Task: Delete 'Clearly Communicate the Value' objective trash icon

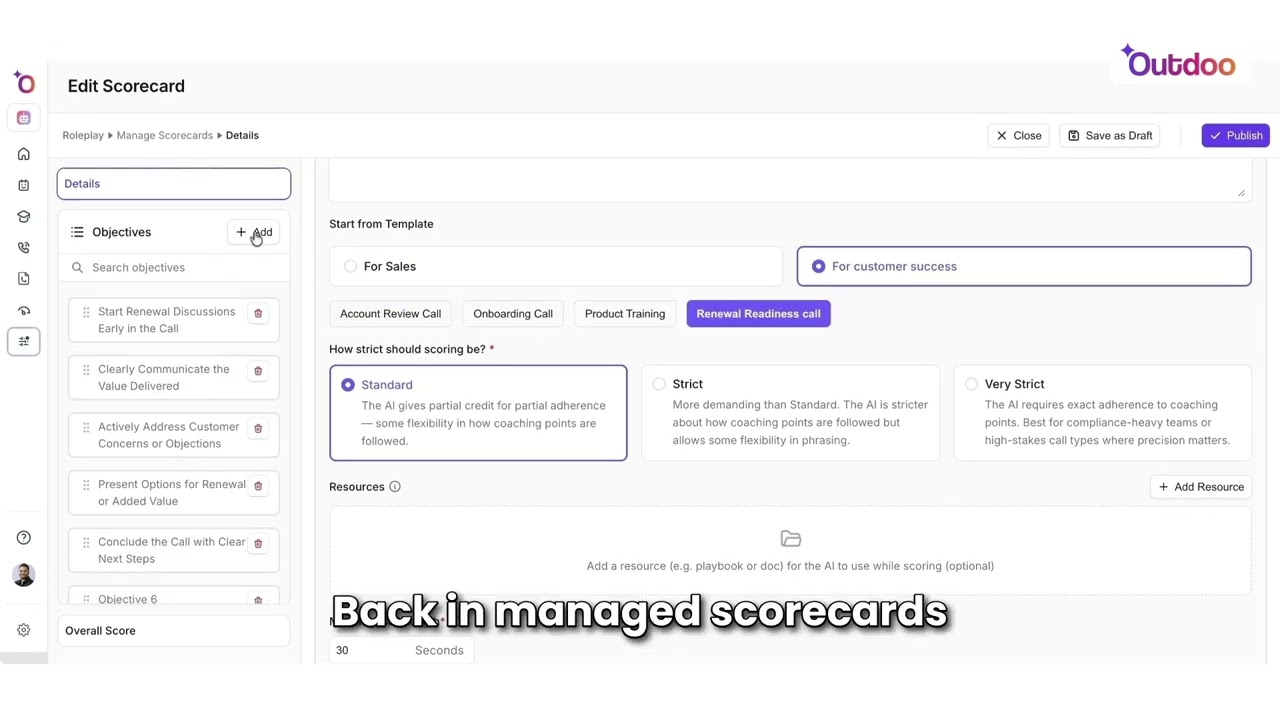Action: pyautogui.click(x=258, y=371)
